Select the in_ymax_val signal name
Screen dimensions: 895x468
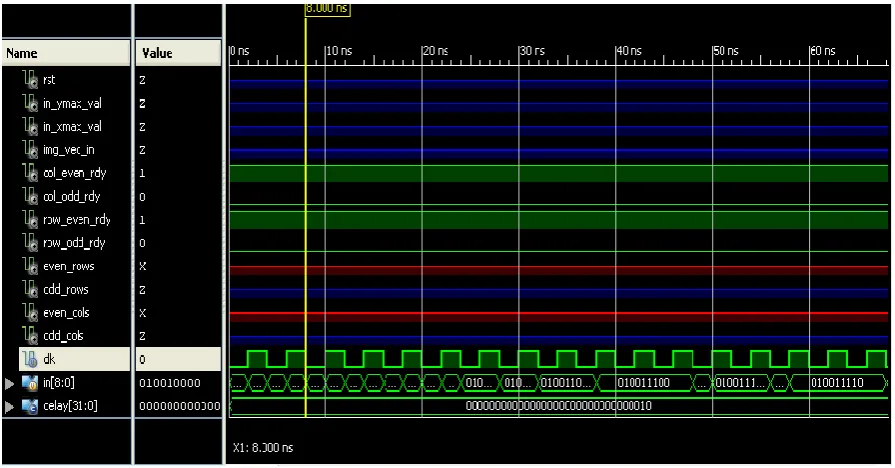coord(72,103)
